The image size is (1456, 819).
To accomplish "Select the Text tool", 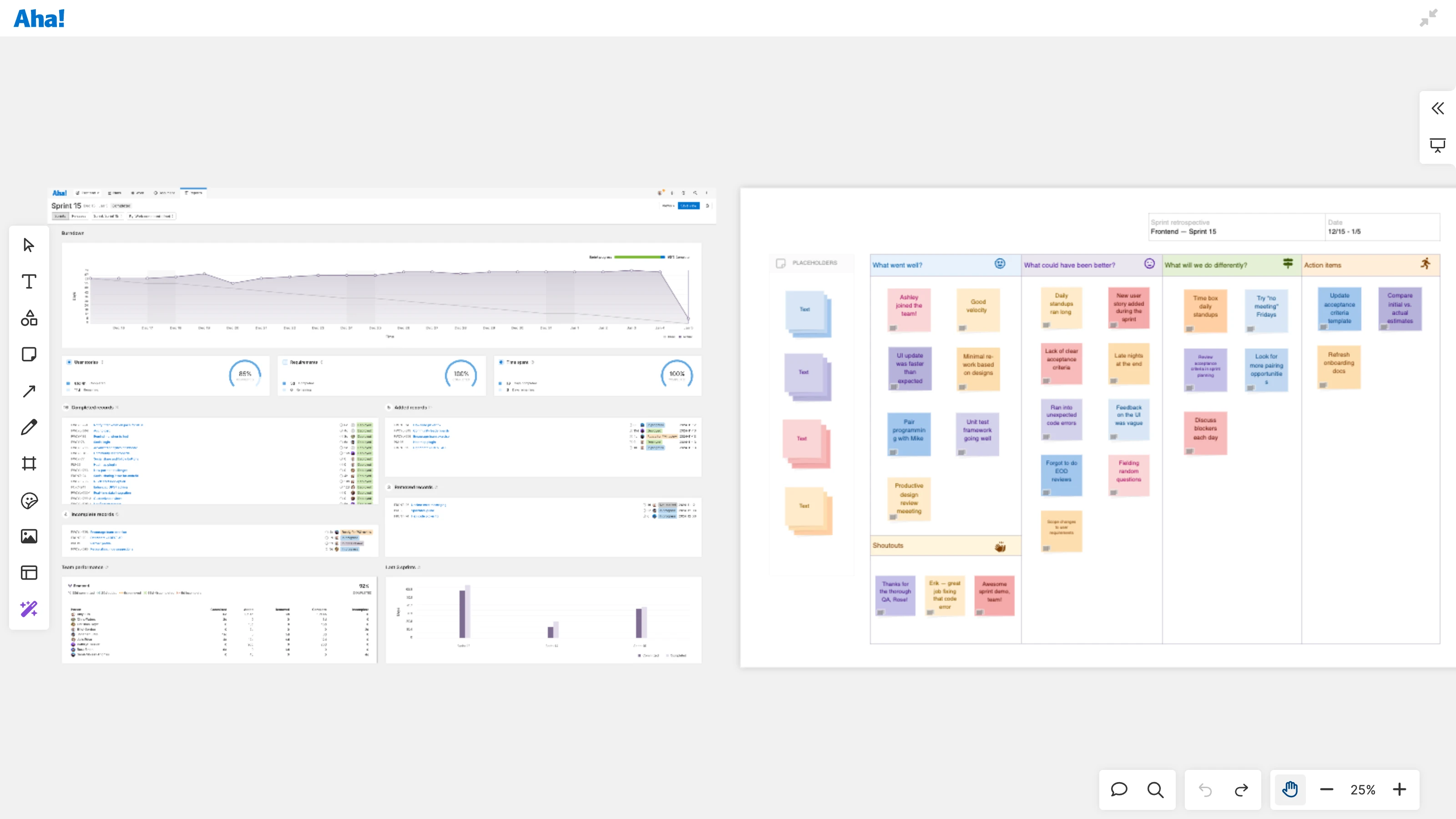I will pos(29,282).
